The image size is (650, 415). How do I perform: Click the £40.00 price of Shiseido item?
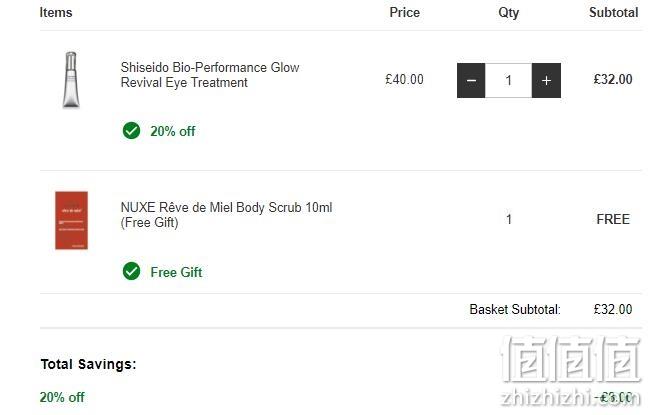pyautogui.click(x=404, y=79)
